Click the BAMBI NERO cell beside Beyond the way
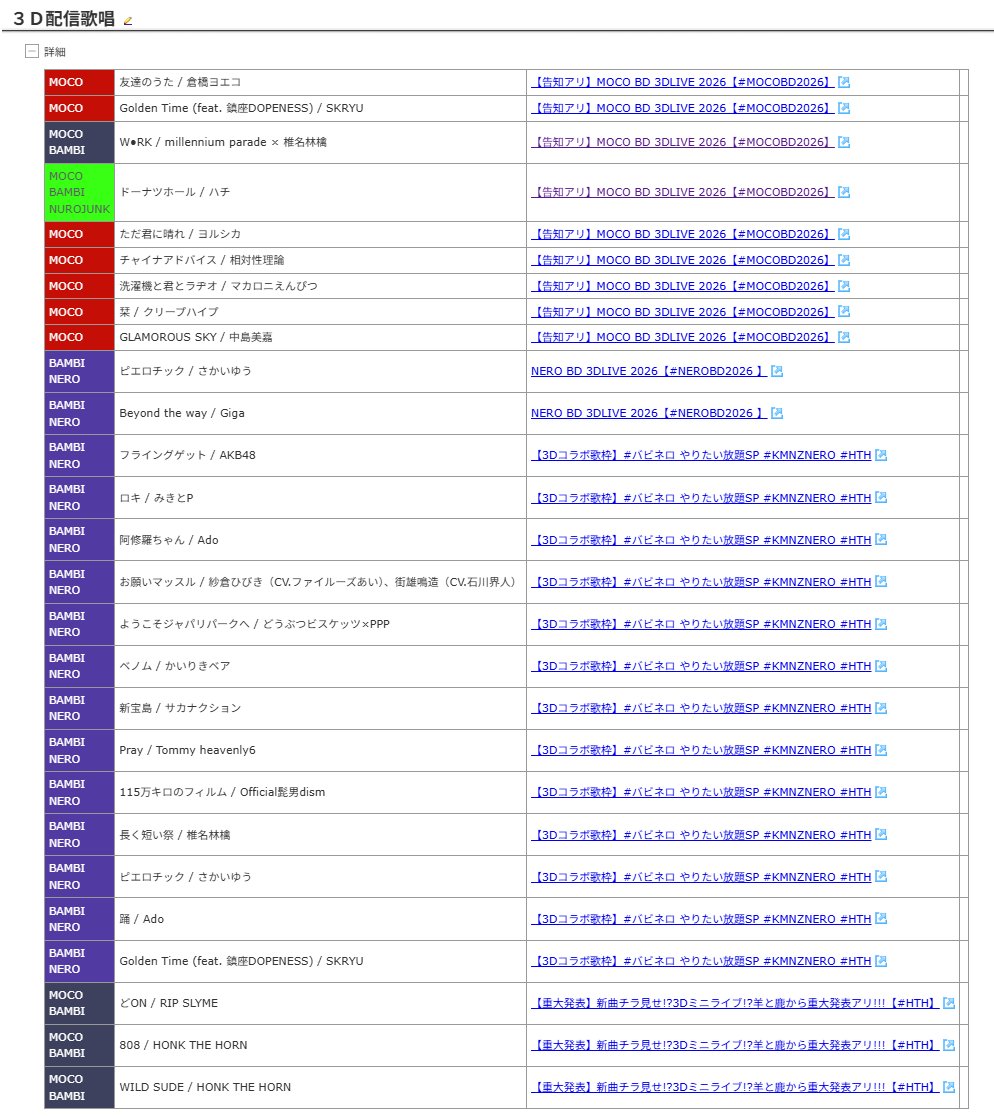The width and height of the screenshot is (994, 1116). (79, 413)
